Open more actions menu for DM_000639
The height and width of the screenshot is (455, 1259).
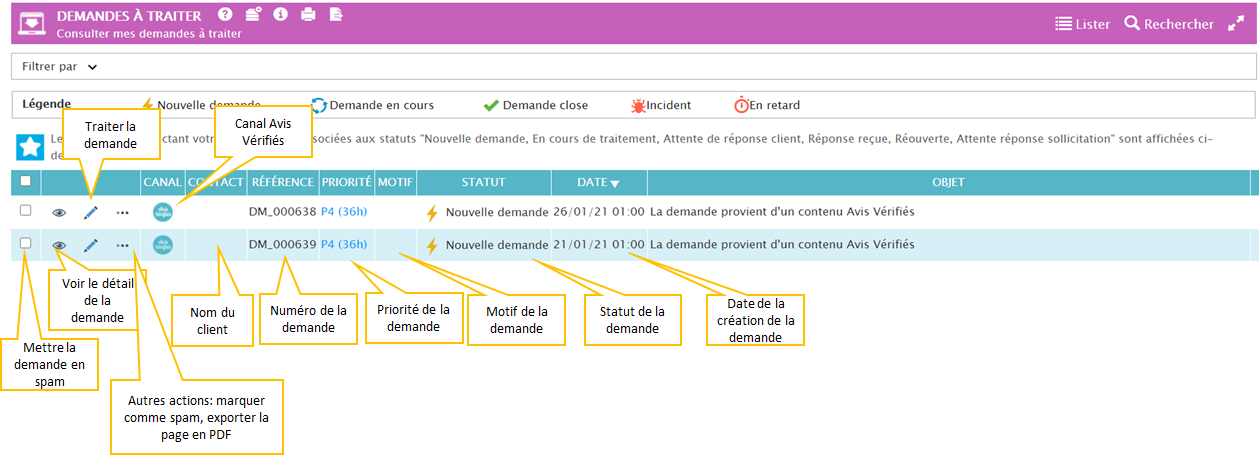click(122, 245)
